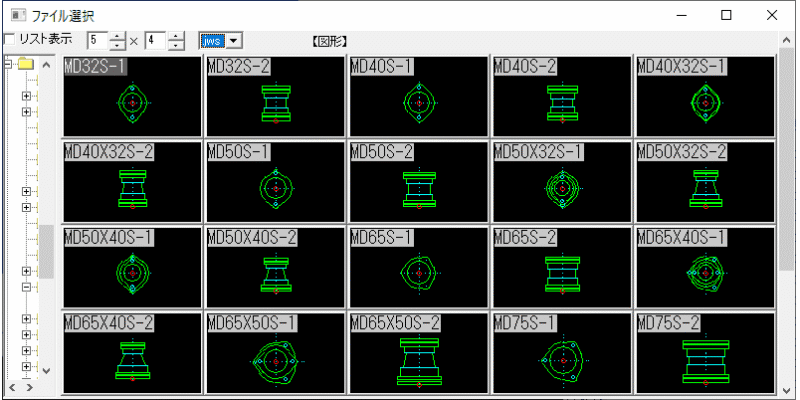Click the folder tree right scroll arrow
The image size is (800, 400).
point(30,386)
